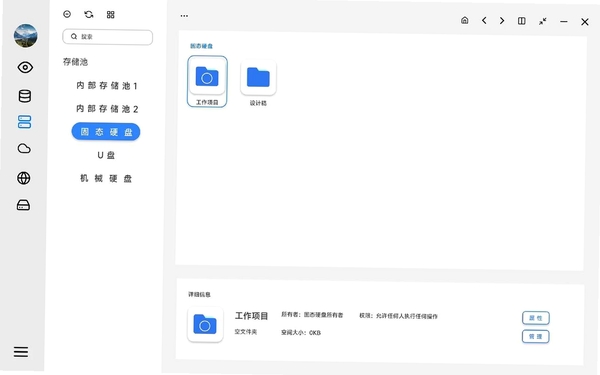Click the 空间大小: 0KB text
600x375 pixels.
(301, 333)
